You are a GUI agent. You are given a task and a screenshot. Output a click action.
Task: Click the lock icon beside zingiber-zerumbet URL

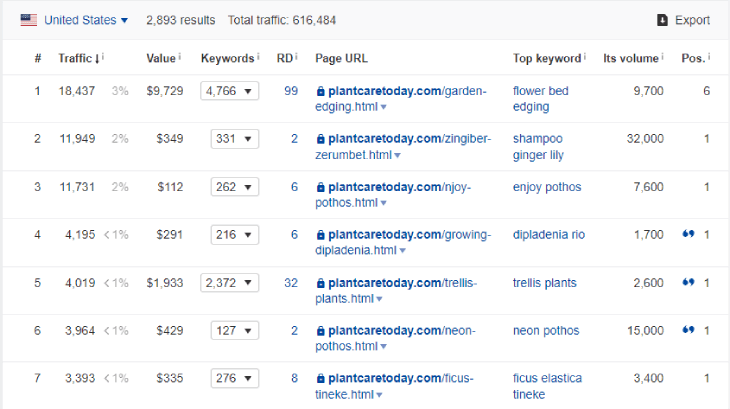[x=320, y=139]
